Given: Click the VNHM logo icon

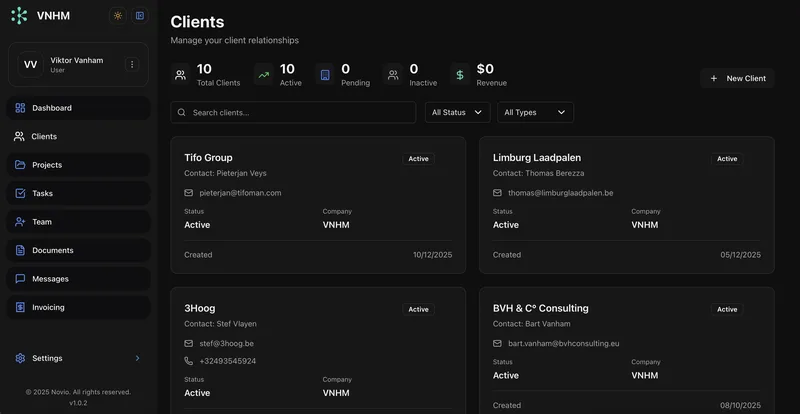Looking at the screenshot, I should (19, 16).
